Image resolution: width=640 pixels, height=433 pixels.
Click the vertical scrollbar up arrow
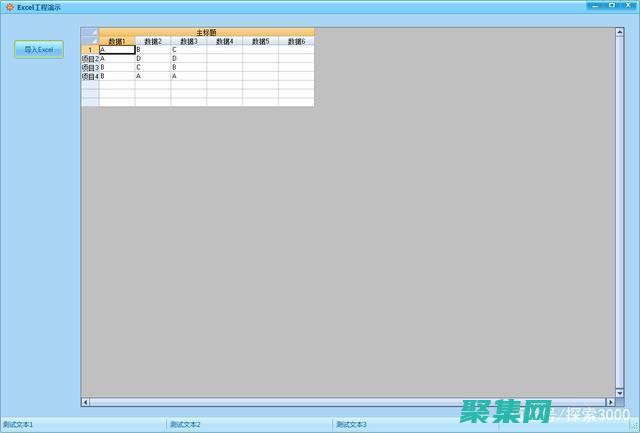[620, 32]
